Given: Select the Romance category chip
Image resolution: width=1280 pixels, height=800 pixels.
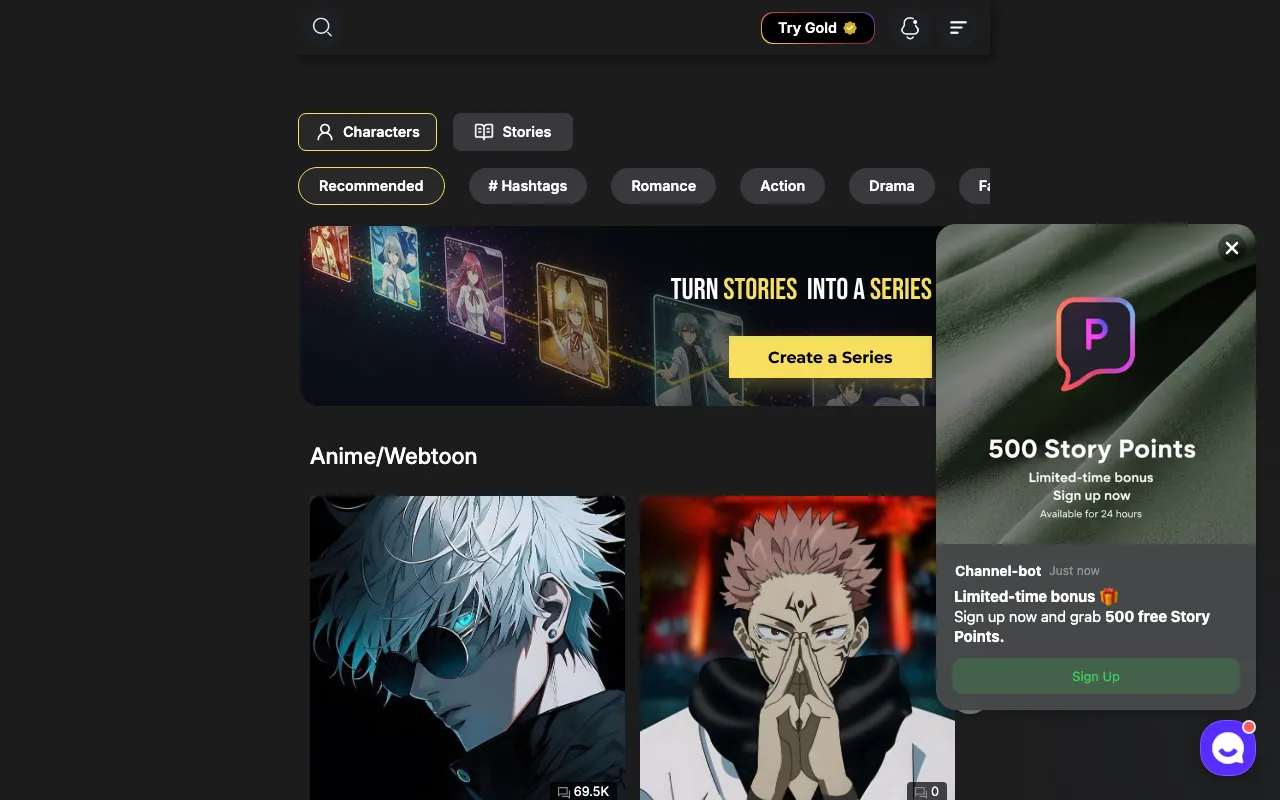Looking at the screenshot, I should (664, 186).
